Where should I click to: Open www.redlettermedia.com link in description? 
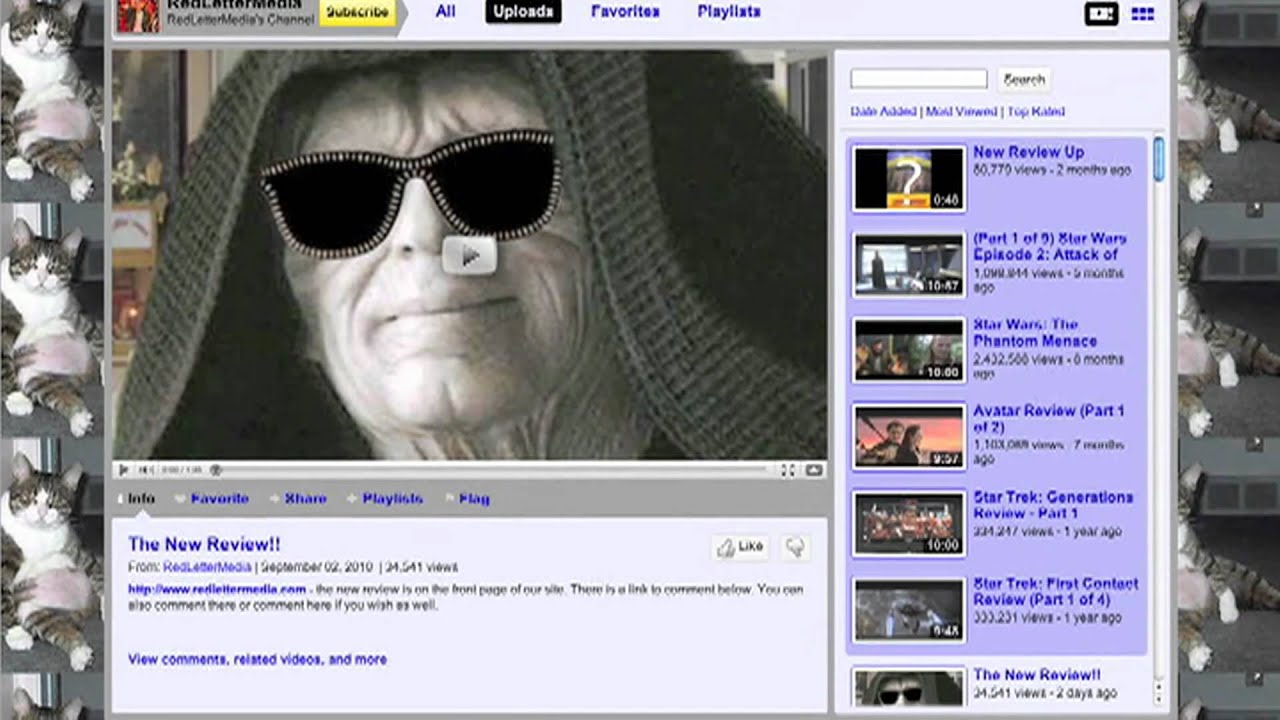217,590
